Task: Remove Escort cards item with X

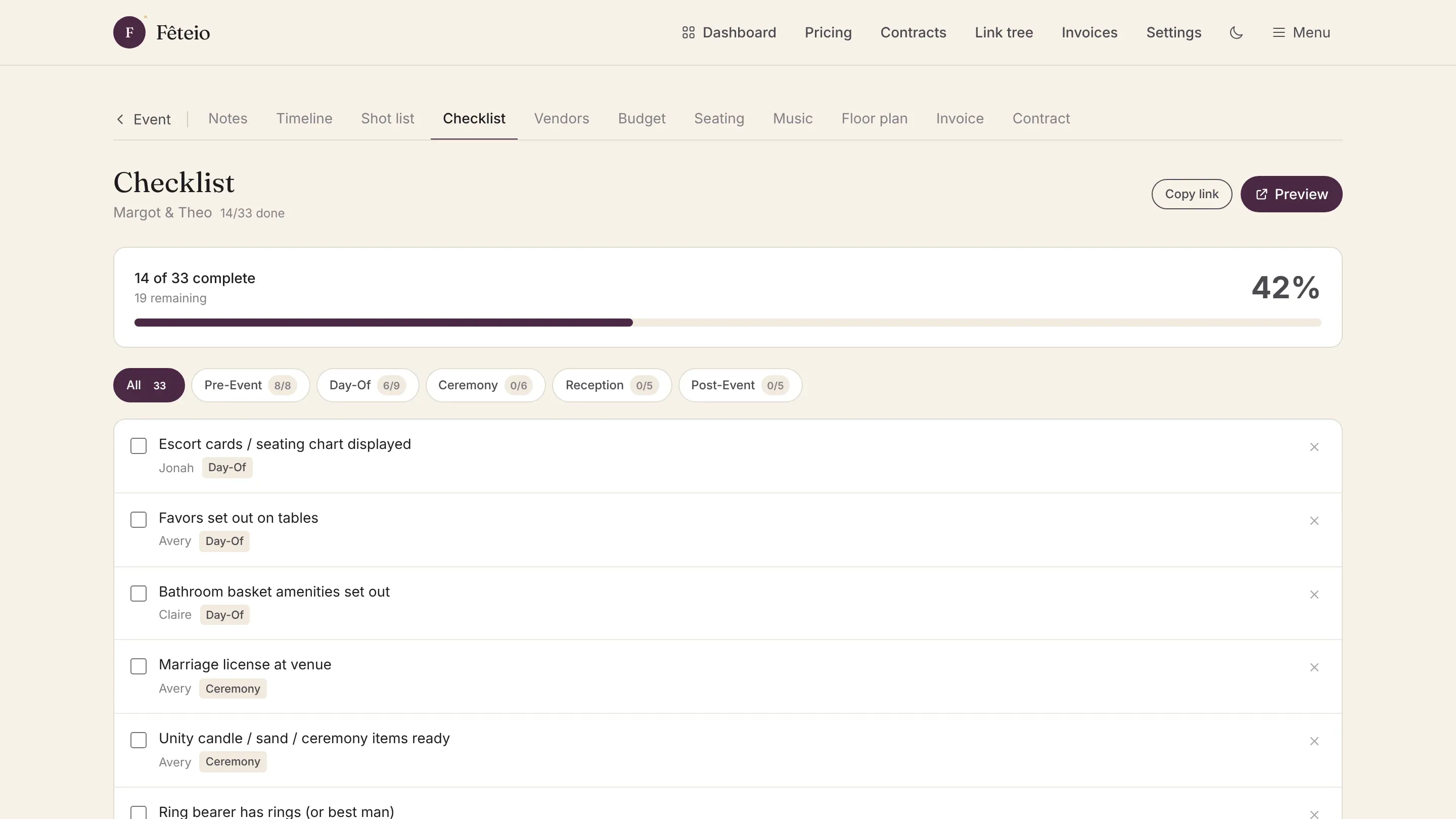Action: point(1314,447)
